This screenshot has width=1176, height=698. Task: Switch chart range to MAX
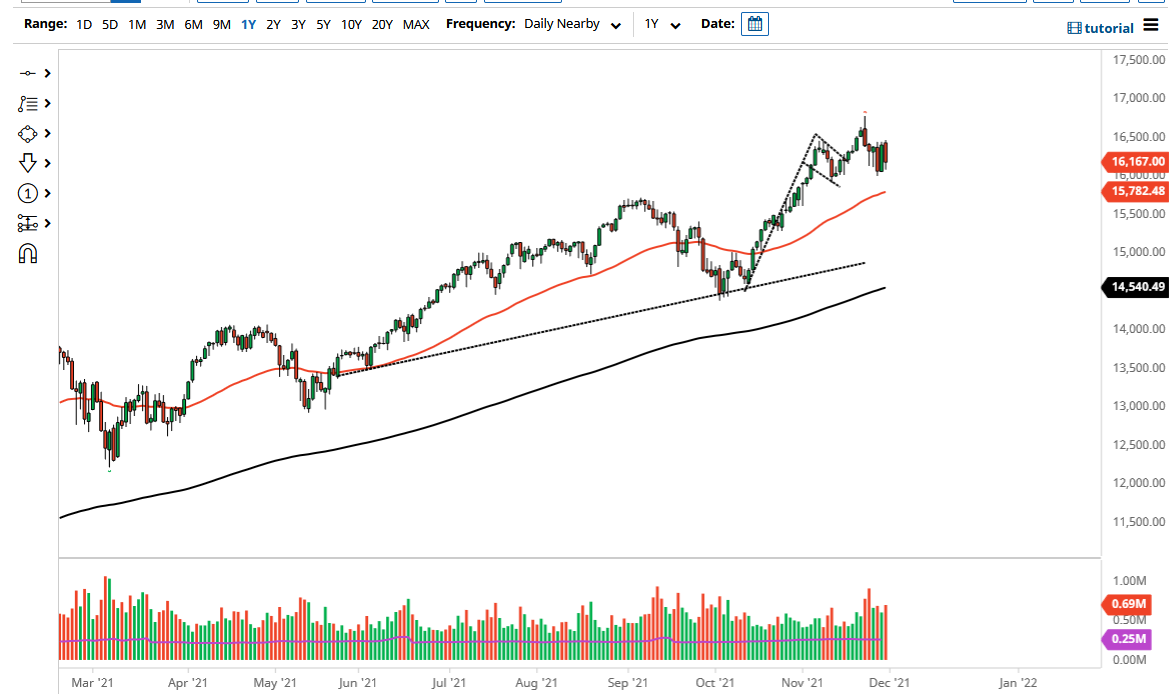point(417,24)
